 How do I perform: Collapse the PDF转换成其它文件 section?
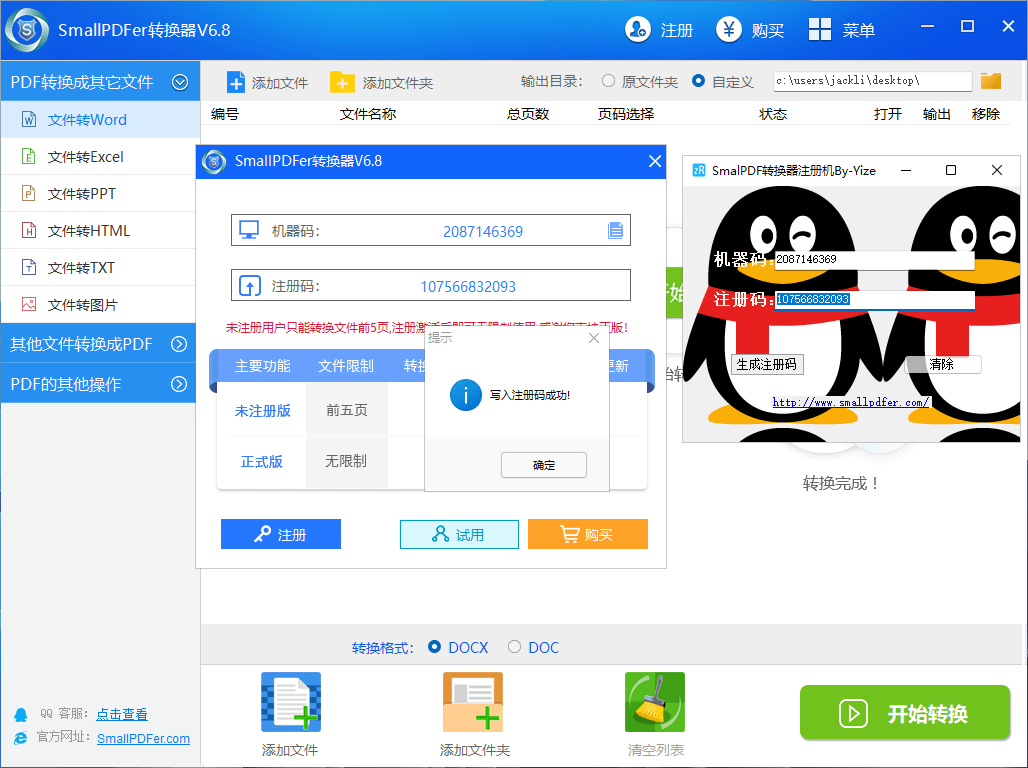click(x=180, y=82)
